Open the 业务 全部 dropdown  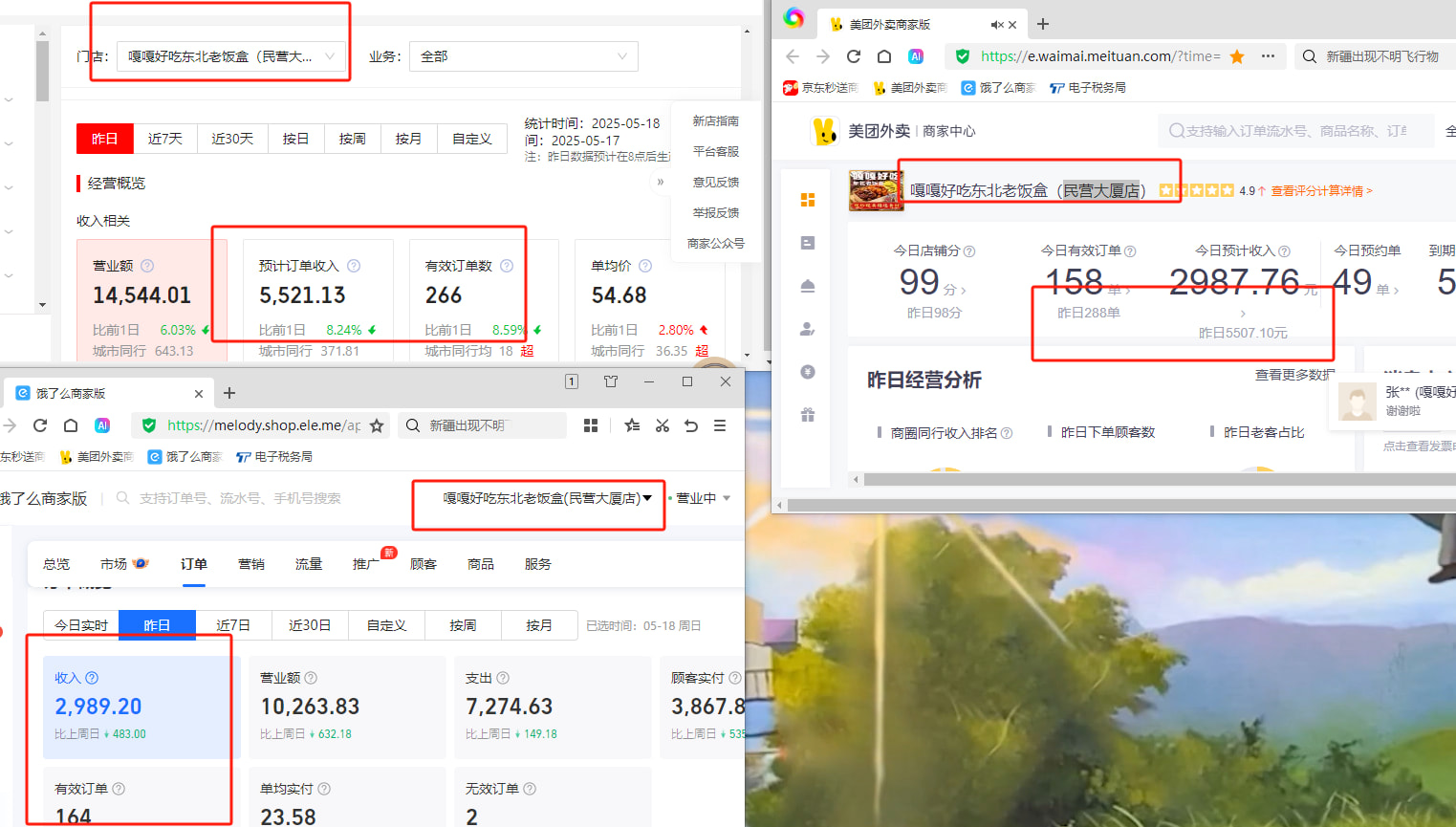(x=523, y=56)
